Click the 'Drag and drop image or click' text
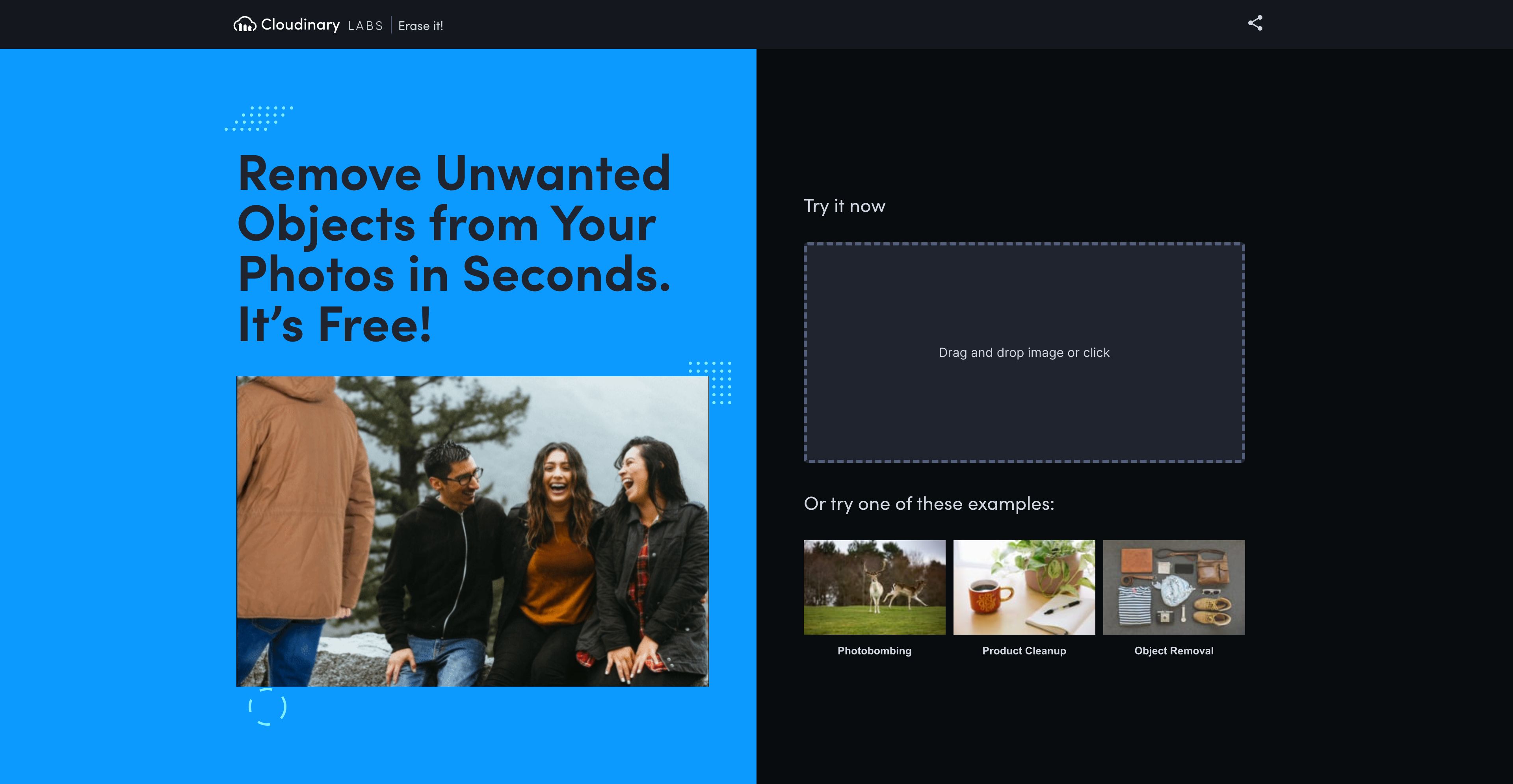The width and height of the screenshot is (1513, 784). 1024,352
